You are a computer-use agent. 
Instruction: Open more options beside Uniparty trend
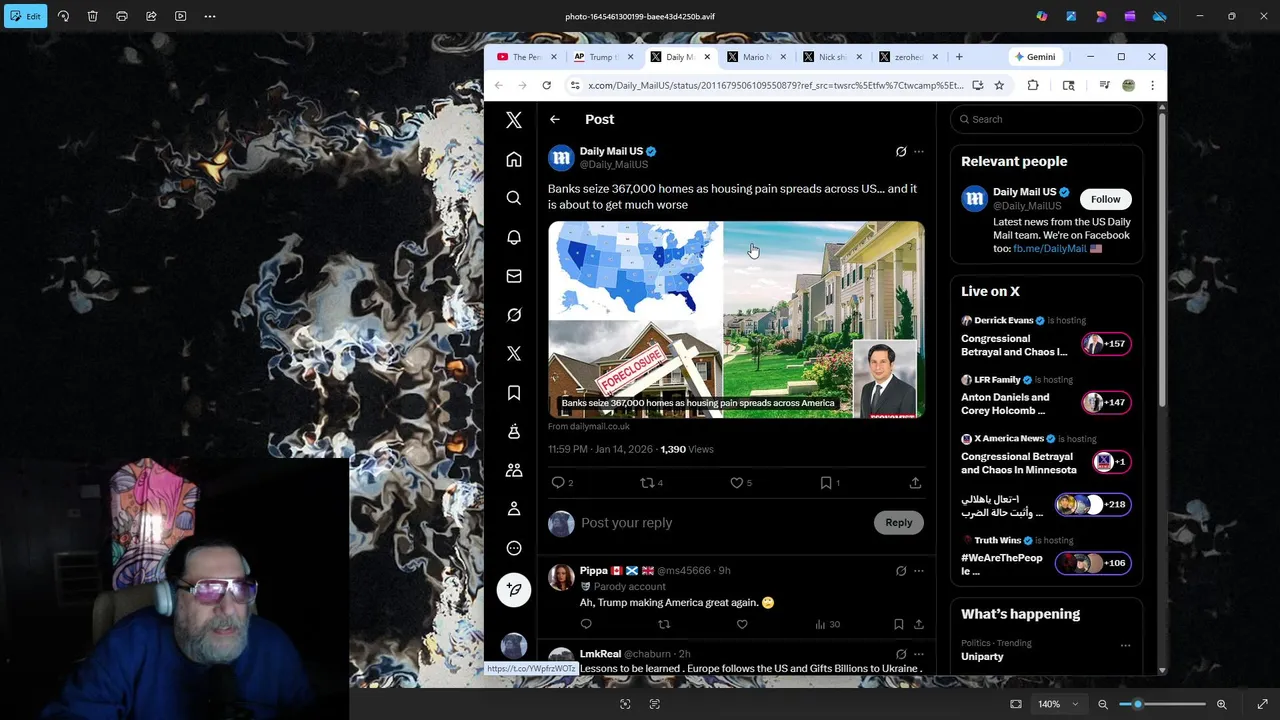tap(1125, 646)
